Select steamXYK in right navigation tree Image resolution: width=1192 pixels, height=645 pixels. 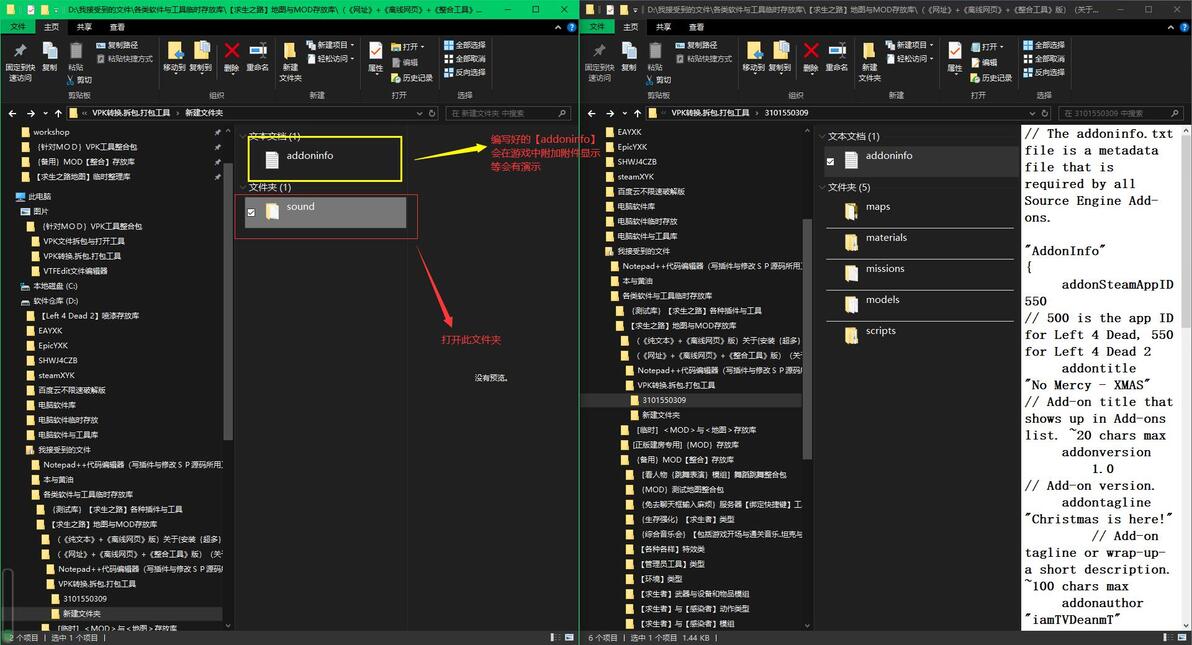click(x=636, y=176)
